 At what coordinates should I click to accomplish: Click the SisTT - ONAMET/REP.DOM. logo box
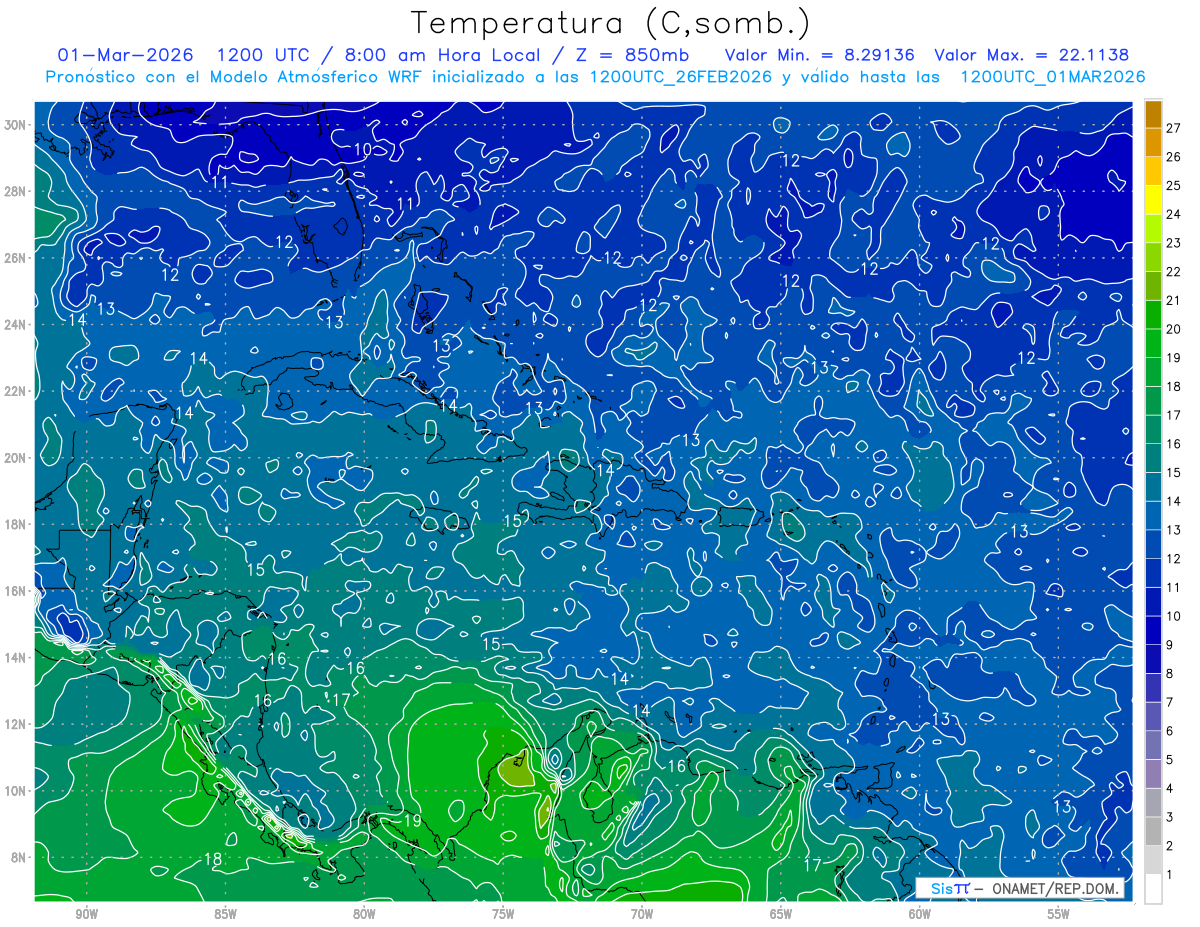(x=1020, y=888)
